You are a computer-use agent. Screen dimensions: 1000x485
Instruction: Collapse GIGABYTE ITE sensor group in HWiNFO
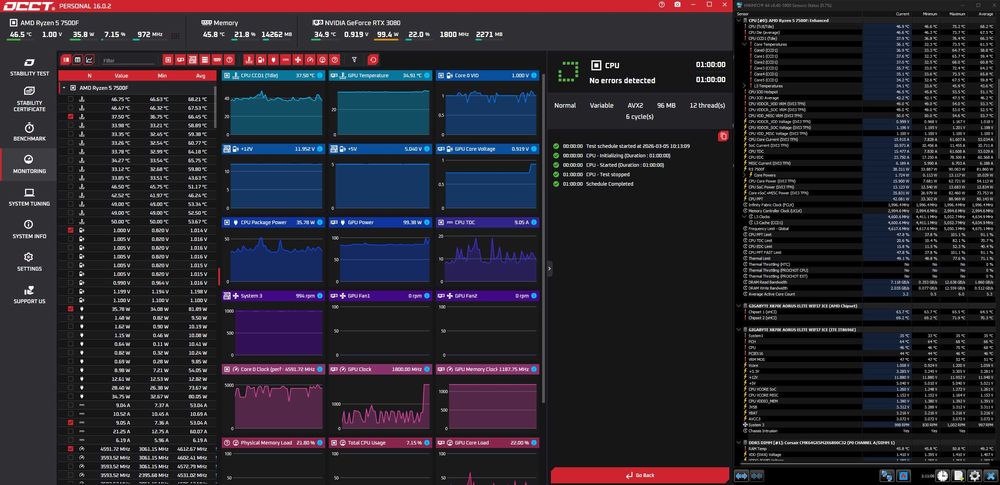point(739,329)
